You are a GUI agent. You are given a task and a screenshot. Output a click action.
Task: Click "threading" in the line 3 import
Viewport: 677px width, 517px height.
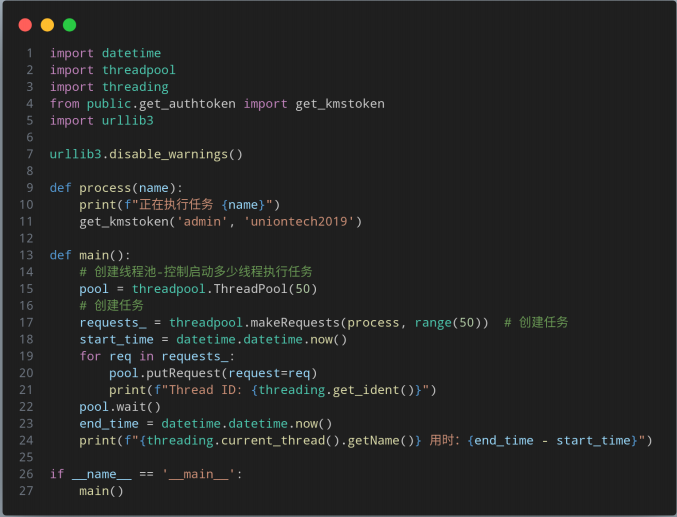pos(135,87)
